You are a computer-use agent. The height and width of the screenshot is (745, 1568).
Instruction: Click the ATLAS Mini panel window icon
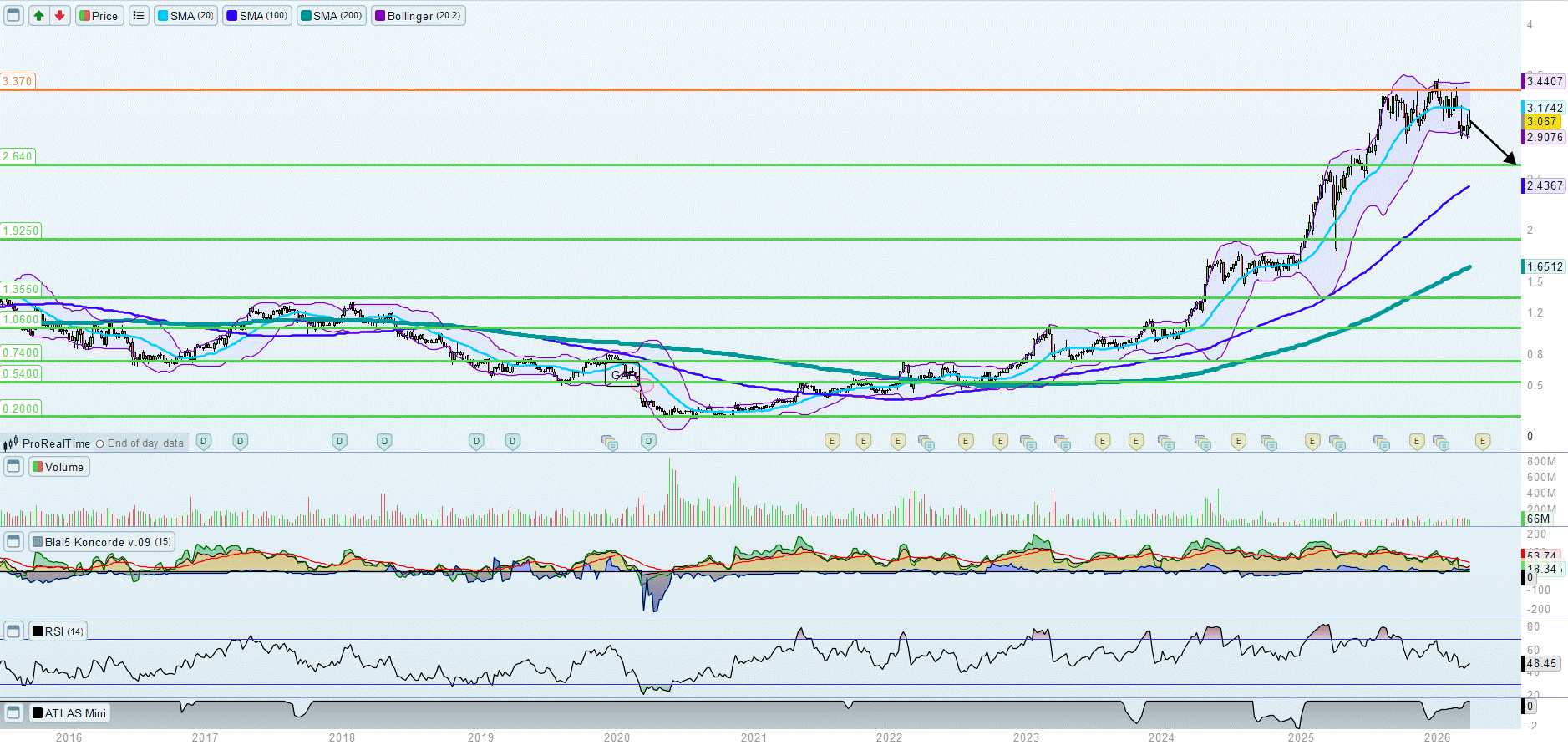pyautogui.click(x=13, y=713)
